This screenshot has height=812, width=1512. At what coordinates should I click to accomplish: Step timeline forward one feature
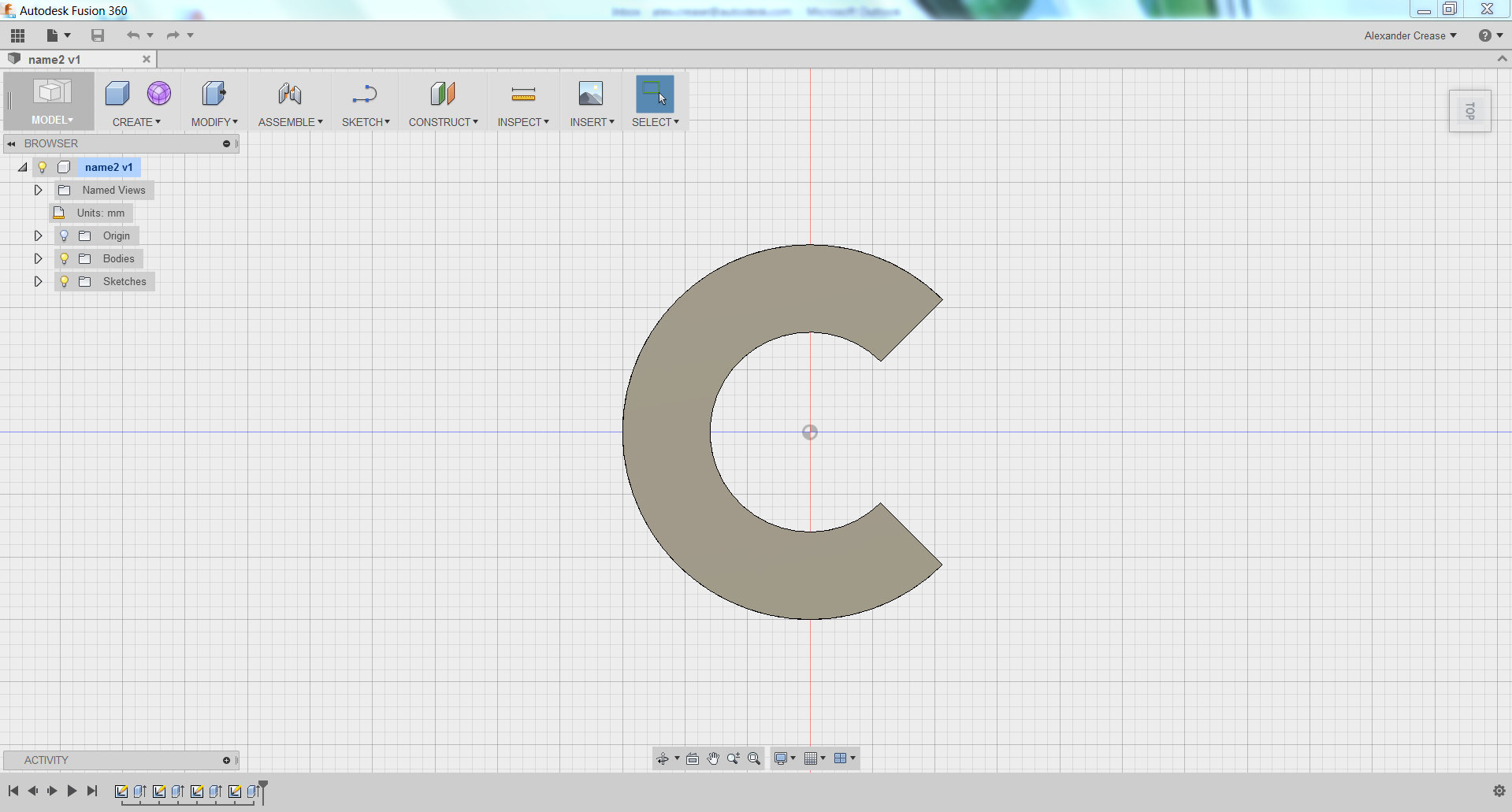[x=52, y=791]
